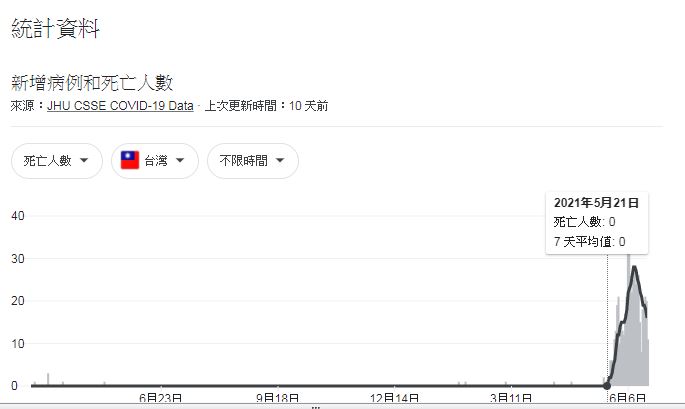Click the tooltip 死亡人數: 0 value
The height and width of the screenshot is (409, 685).
point(585,222)
